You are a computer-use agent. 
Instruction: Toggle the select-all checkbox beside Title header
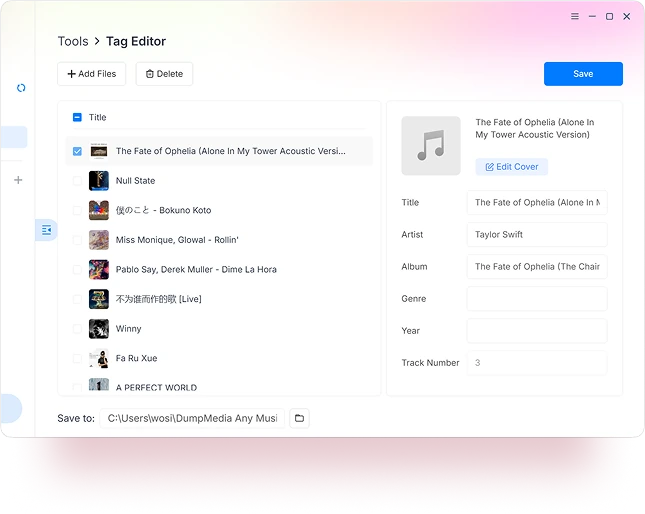(x=78, y=118)
